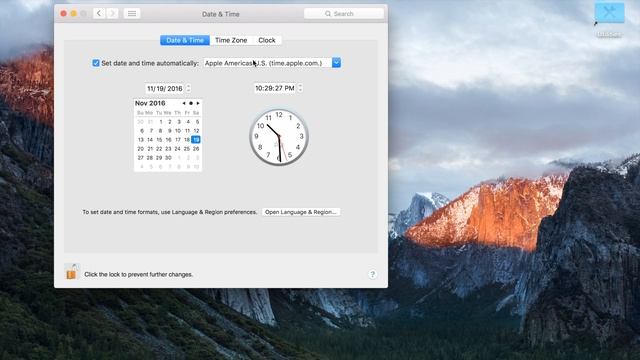Select November 10 in the calendar

pos(178,131)
